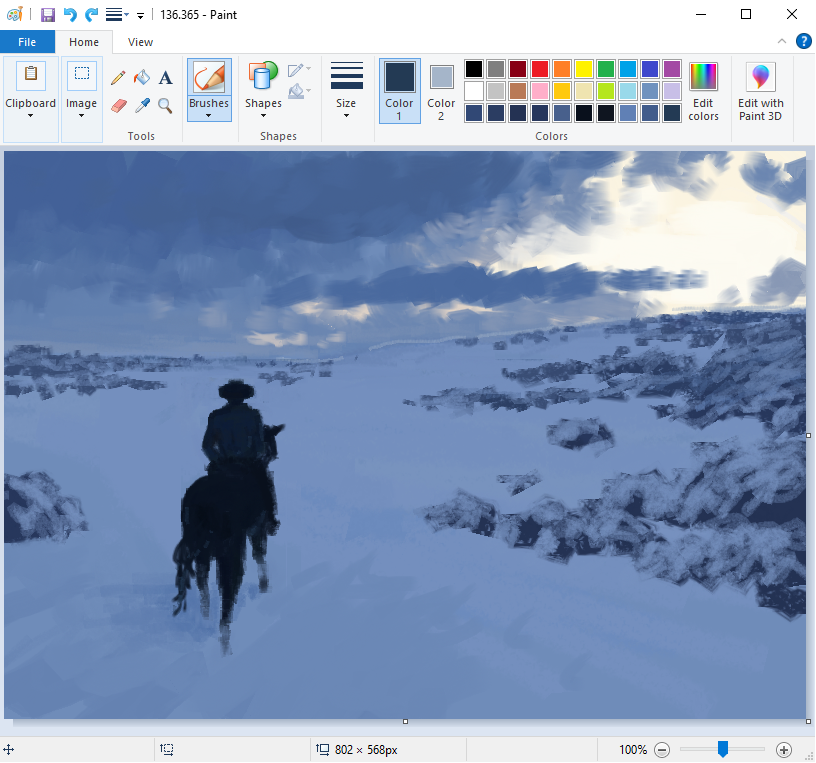816x763 pixels.
Task: Expand the Shapes dropdown arrow
Action: point(263,116)
